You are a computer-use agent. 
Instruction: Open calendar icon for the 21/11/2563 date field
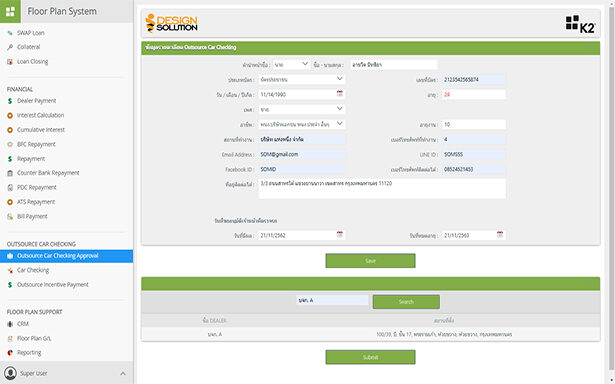pos(500,235)
